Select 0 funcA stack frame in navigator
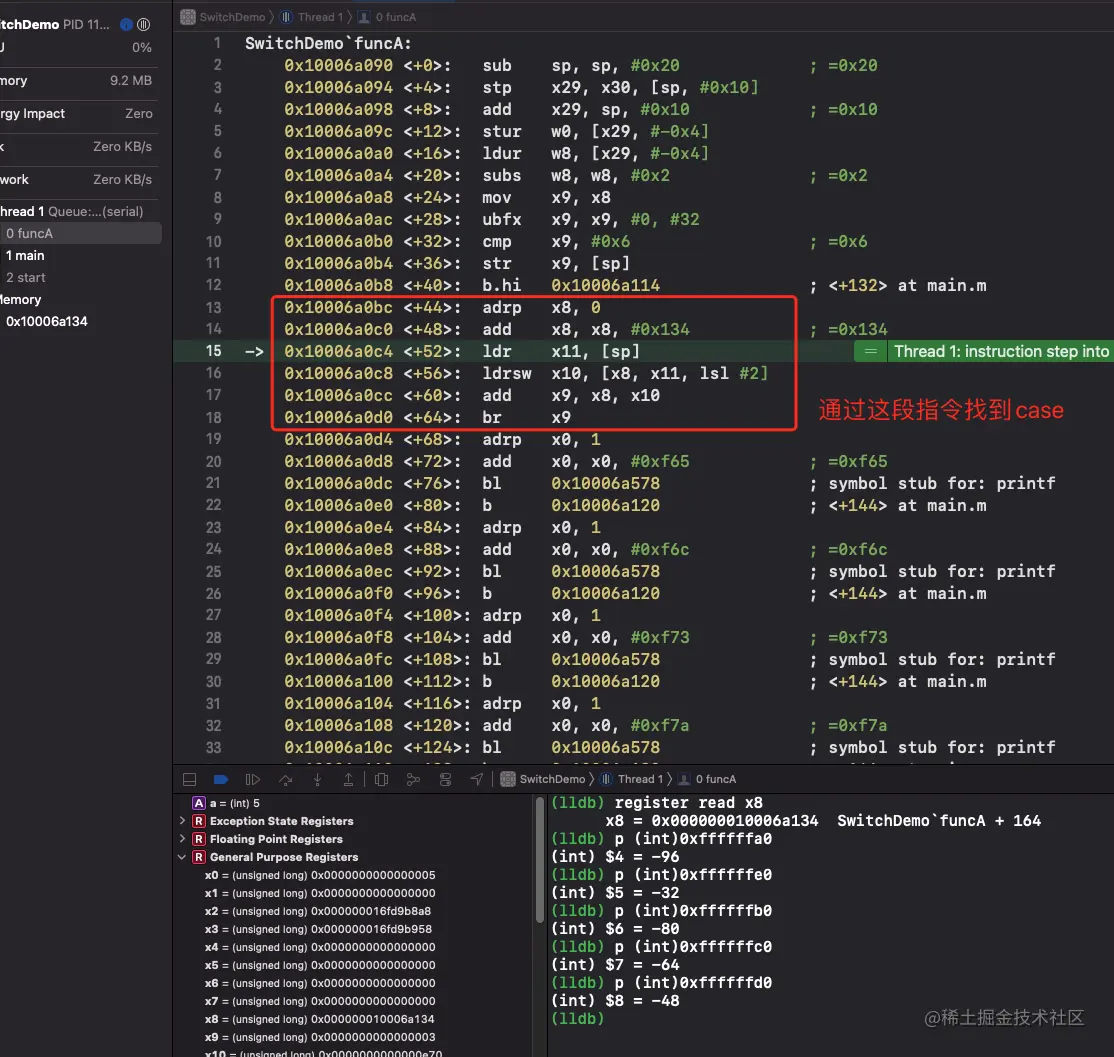The height and width of the screenshot is (1057, 1114). [x=80, y=233]
